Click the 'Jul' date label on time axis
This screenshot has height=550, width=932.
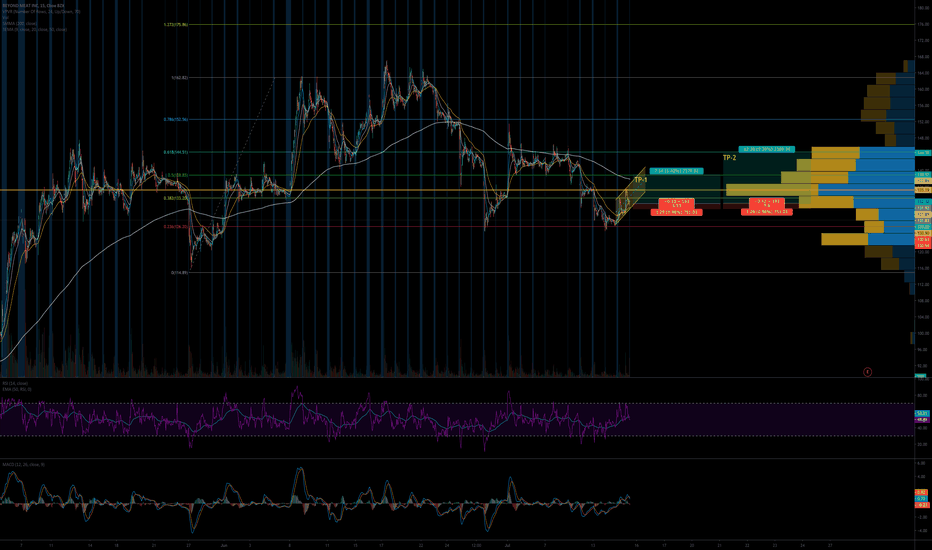pyautogui.click(x=508, y=545)
